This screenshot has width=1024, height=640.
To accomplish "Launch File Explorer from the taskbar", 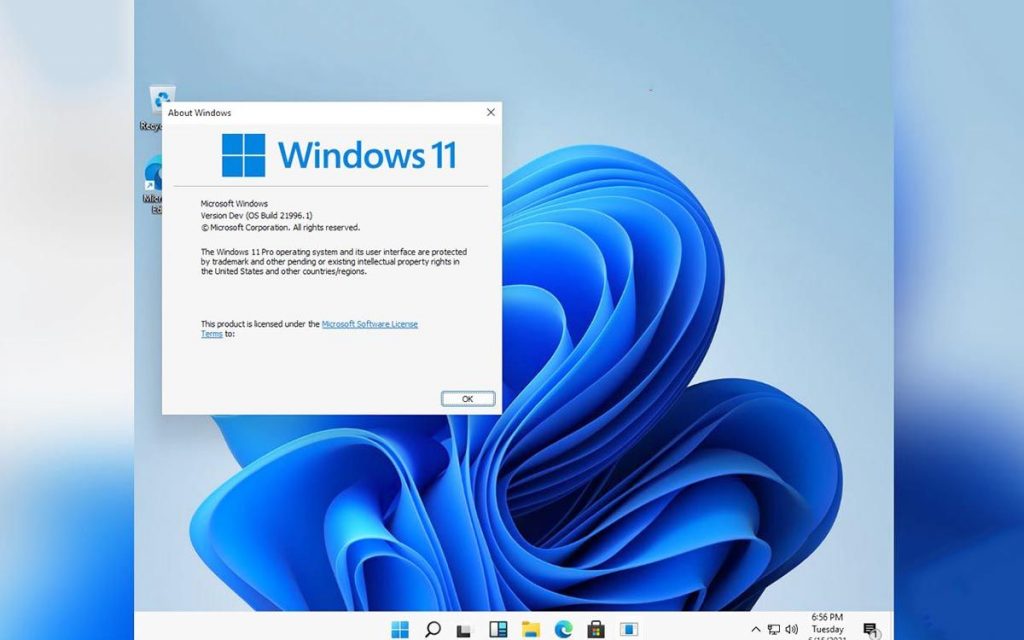I will point(530,630).
